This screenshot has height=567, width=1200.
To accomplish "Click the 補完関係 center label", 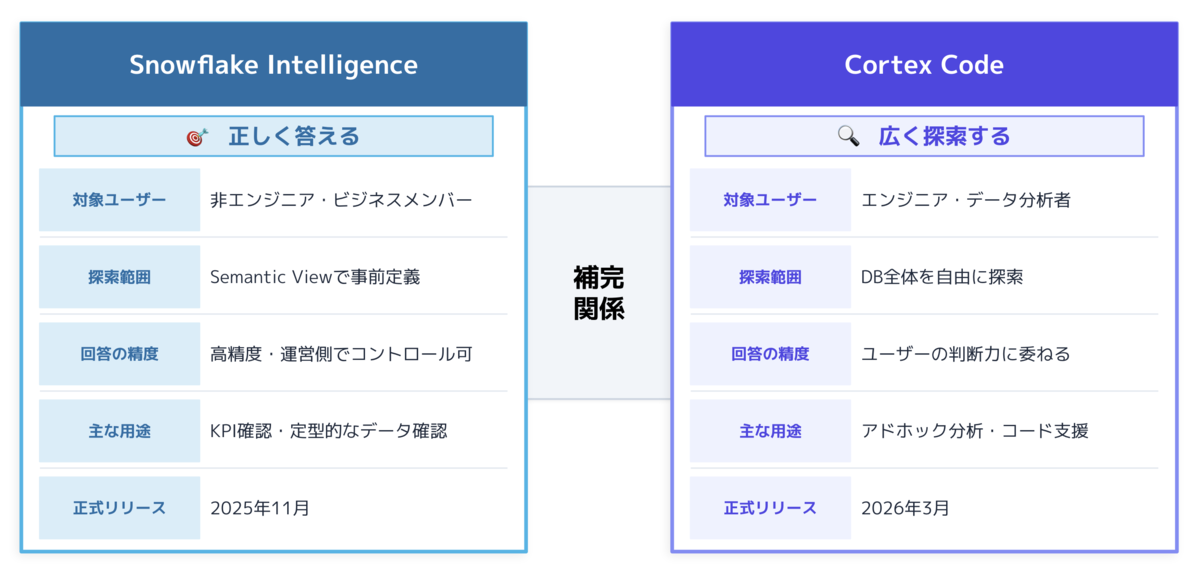I will [x=599, y=293].
